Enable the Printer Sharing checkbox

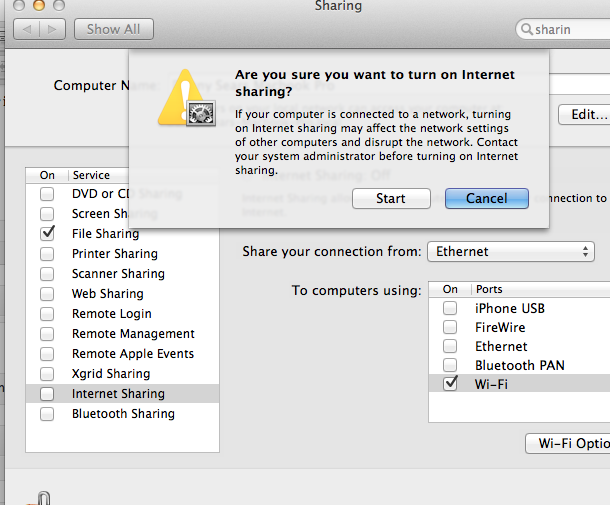(x=47, y=254)
